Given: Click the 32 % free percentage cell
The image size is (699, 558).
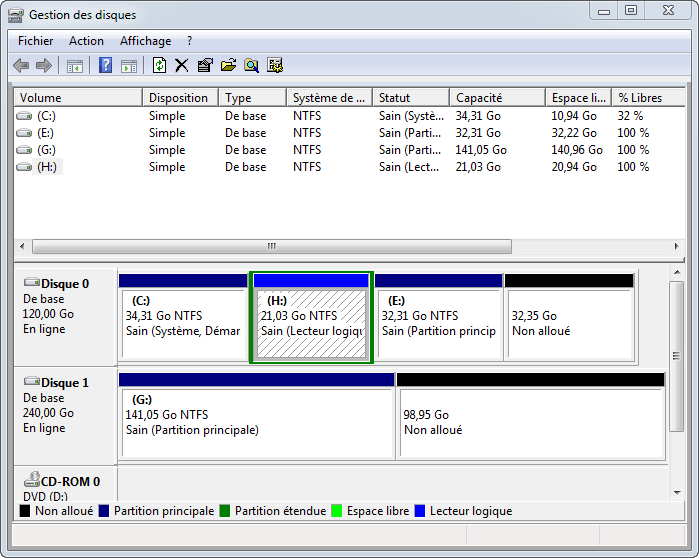Looking at the screenshot, I should tap(630, 116).
